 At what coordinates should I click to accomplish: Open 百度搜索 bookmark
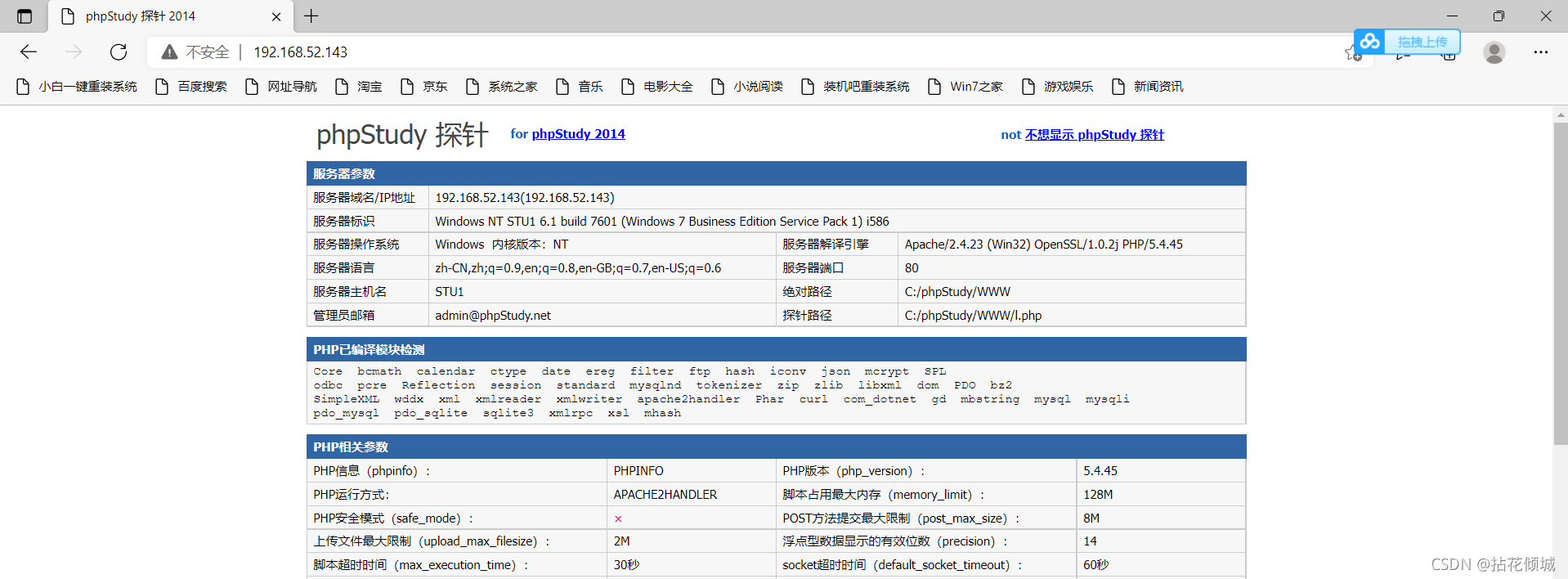191,87
